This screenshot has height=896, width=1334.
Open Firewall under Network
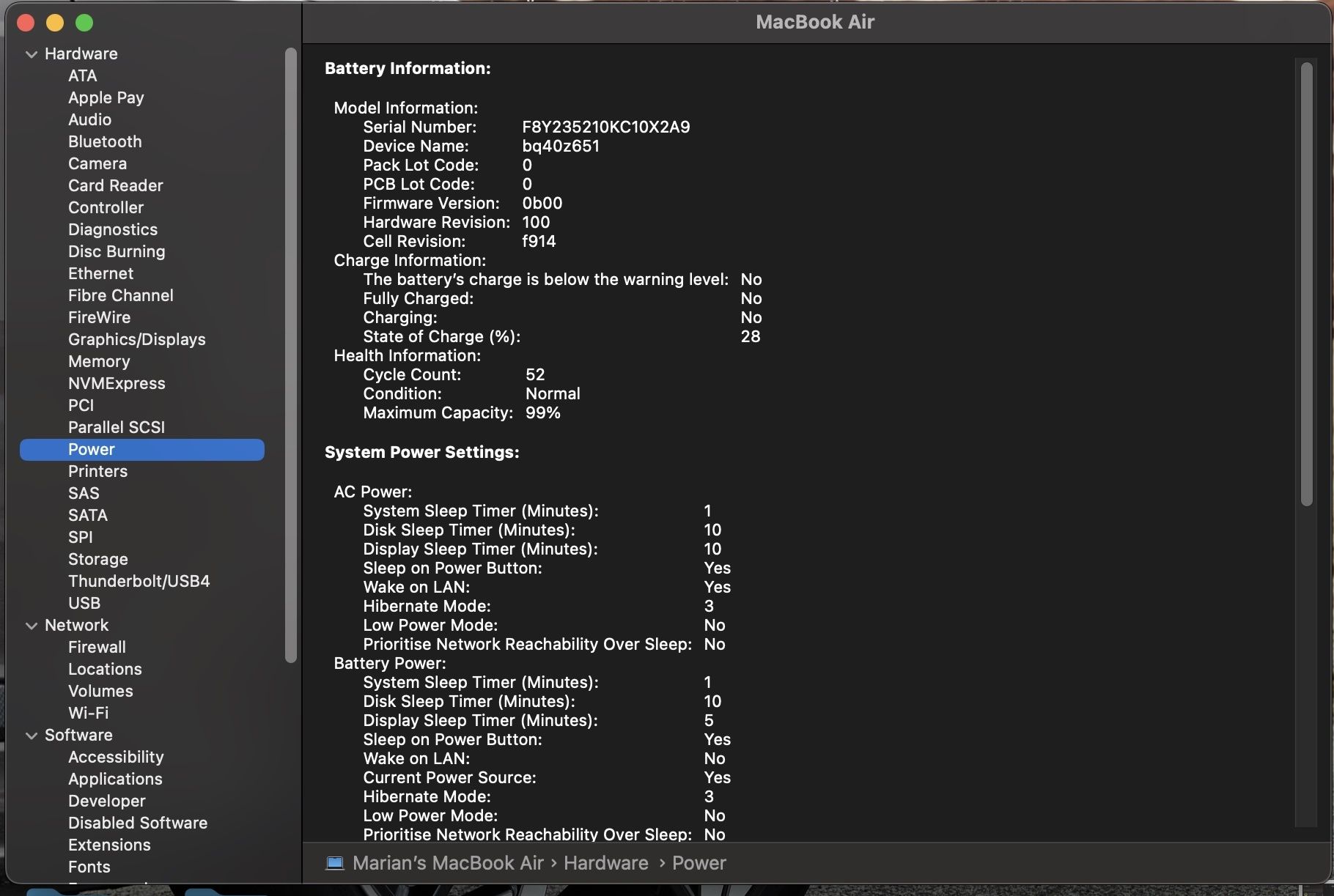pos(97,647)
